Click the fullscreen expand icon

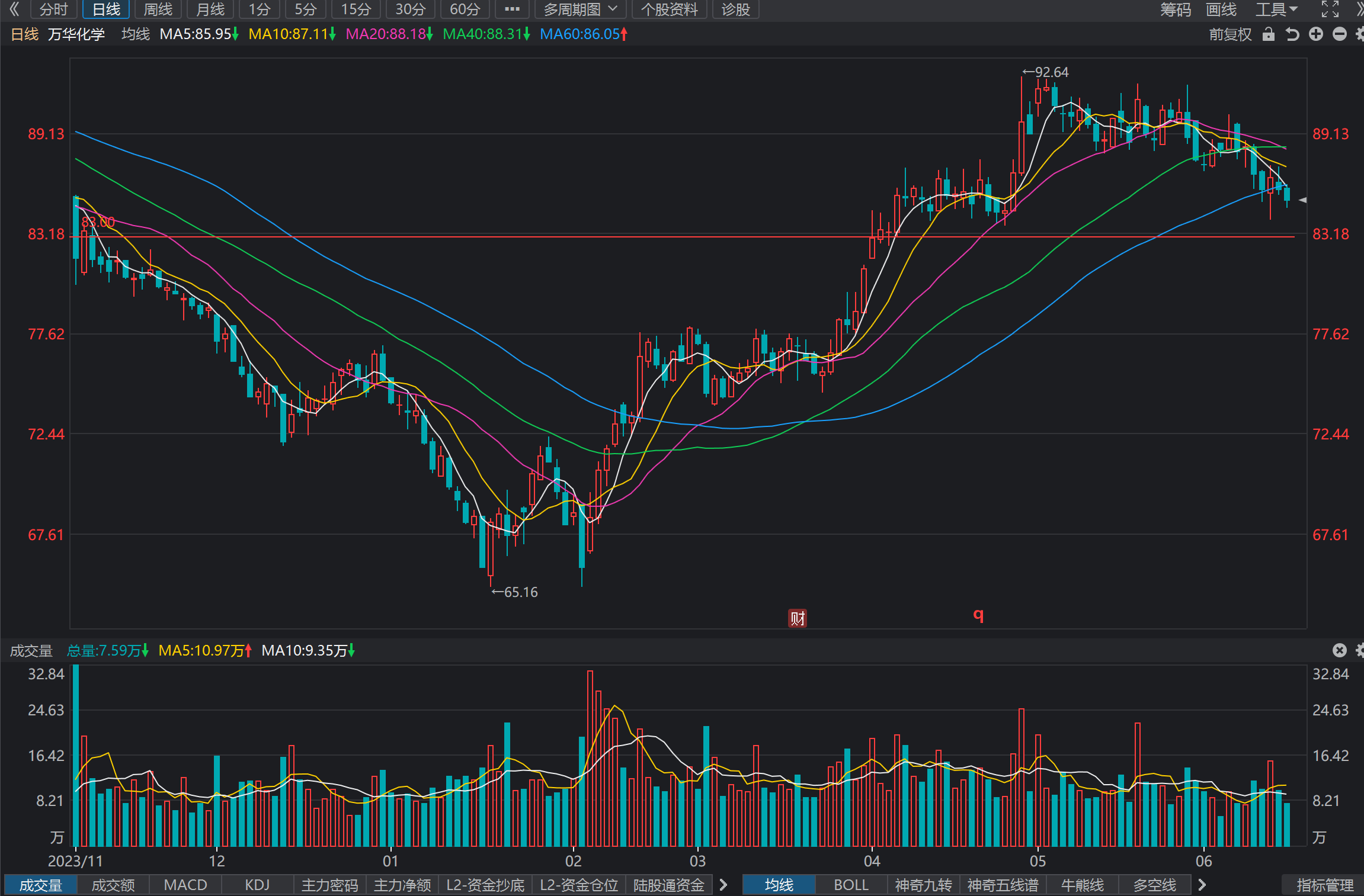(x=1330, y=9)
